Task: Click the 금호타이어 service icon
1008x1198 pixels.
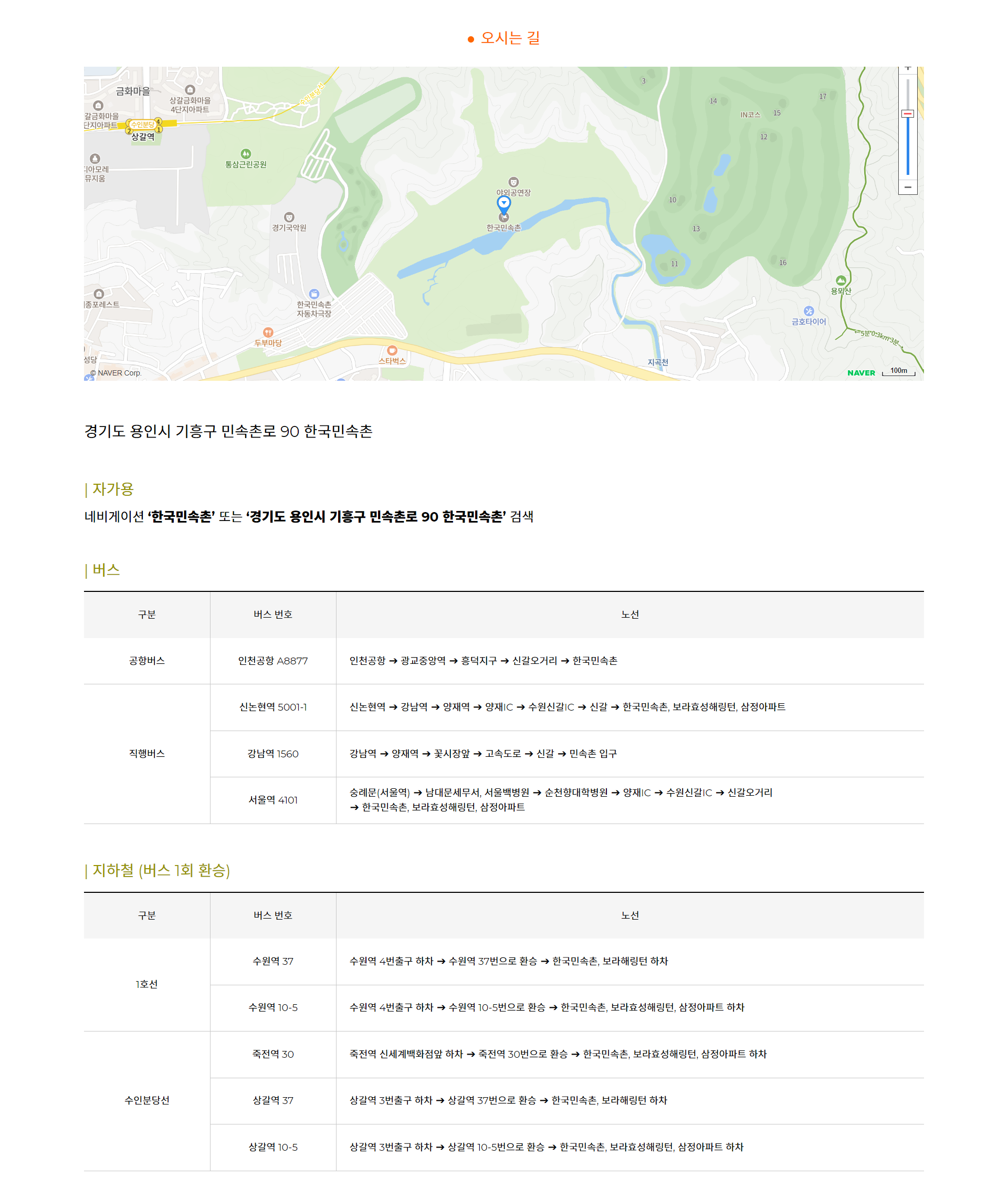Action: (x=808, y=311)
